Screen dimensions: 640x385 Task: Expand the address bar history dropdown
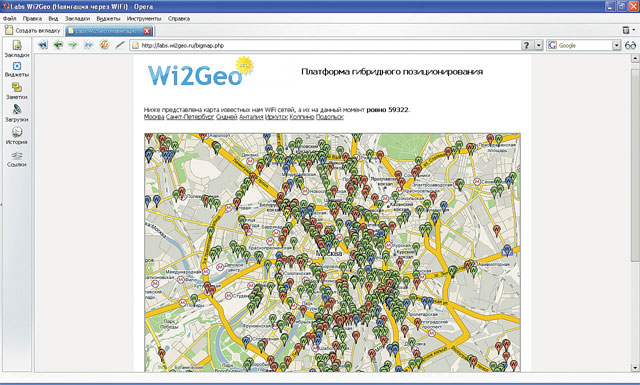[539, 45]
